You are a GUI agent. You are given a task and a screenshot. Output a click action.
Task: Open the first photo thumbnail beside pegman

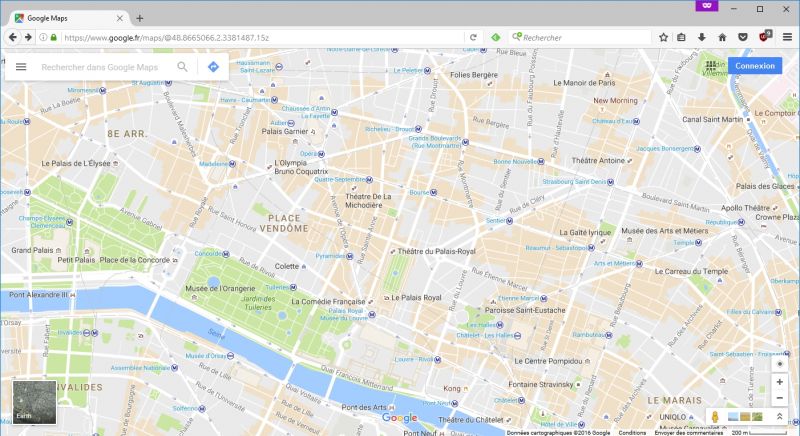click(733, 417)
